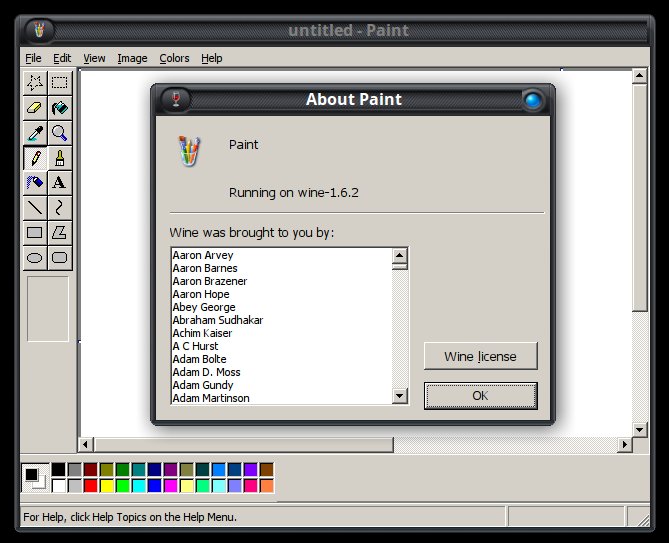Pick the Eraser tool
669x543 pixels.
click(x=35, y=108)
